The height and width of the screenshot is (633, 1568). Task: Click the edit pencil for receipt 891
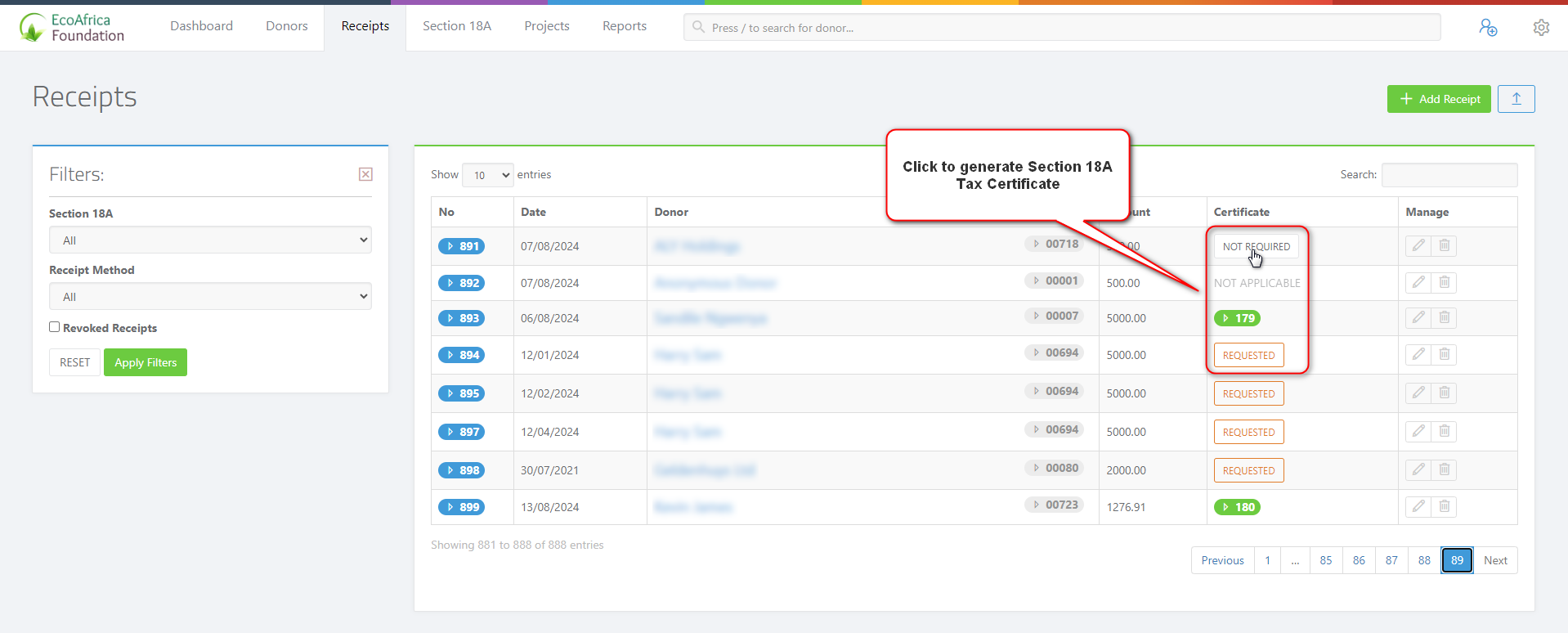(x=1418, y=245)
